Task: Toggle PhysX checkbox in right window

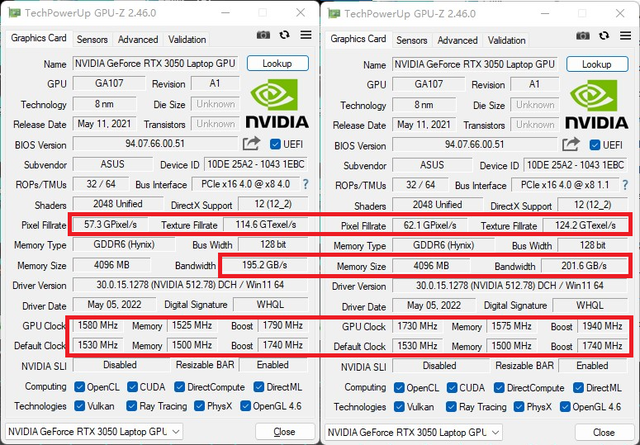Action: (x=519, y=407)
